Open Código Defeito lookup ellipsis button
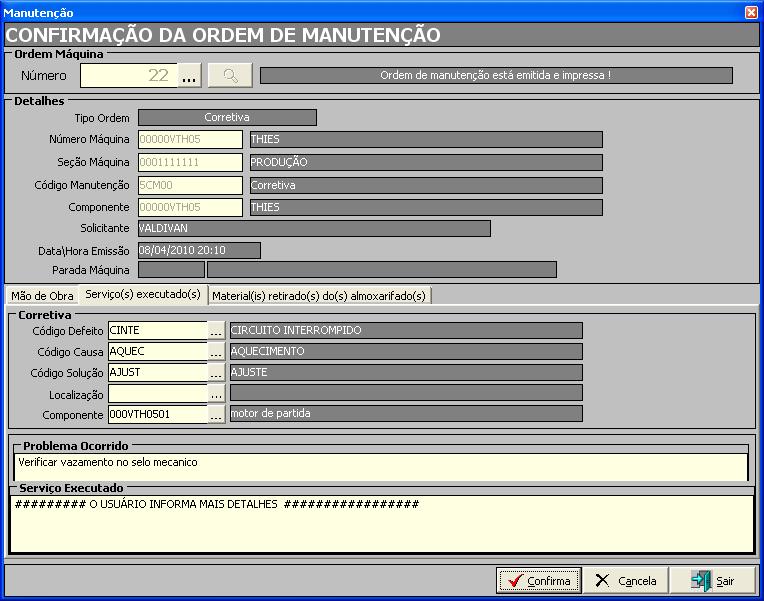This screenshot has width=764, height=601. (216, 330)
